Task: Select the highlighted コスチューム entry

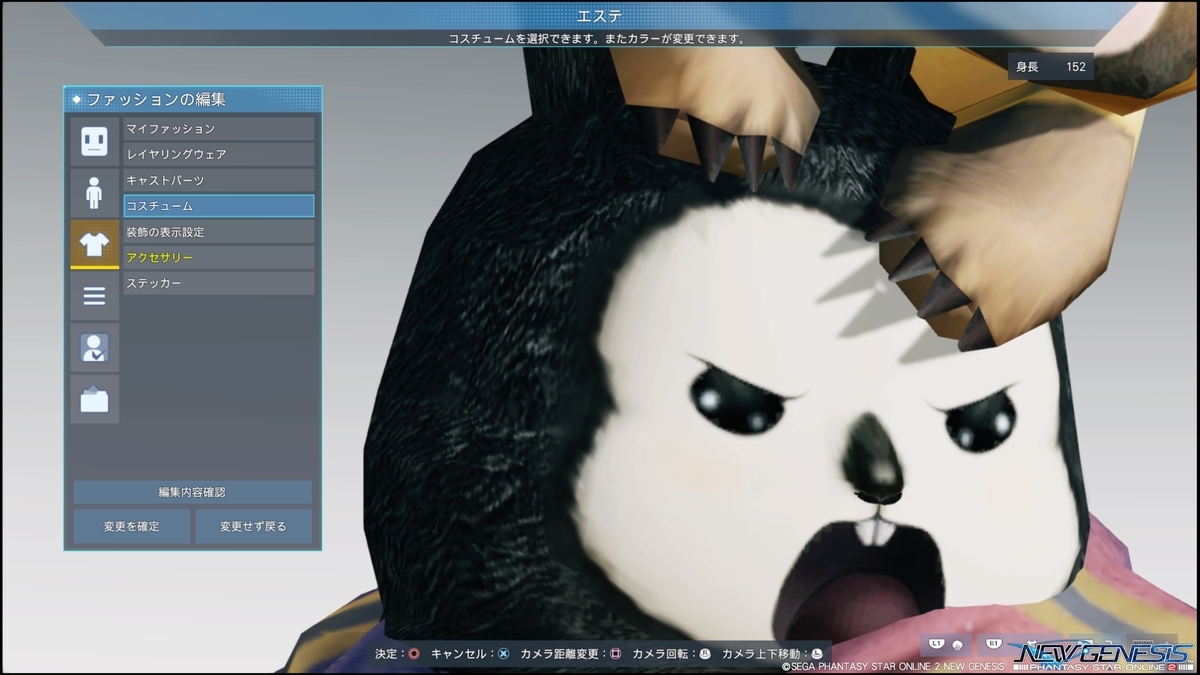Action: tap(218, 206)
